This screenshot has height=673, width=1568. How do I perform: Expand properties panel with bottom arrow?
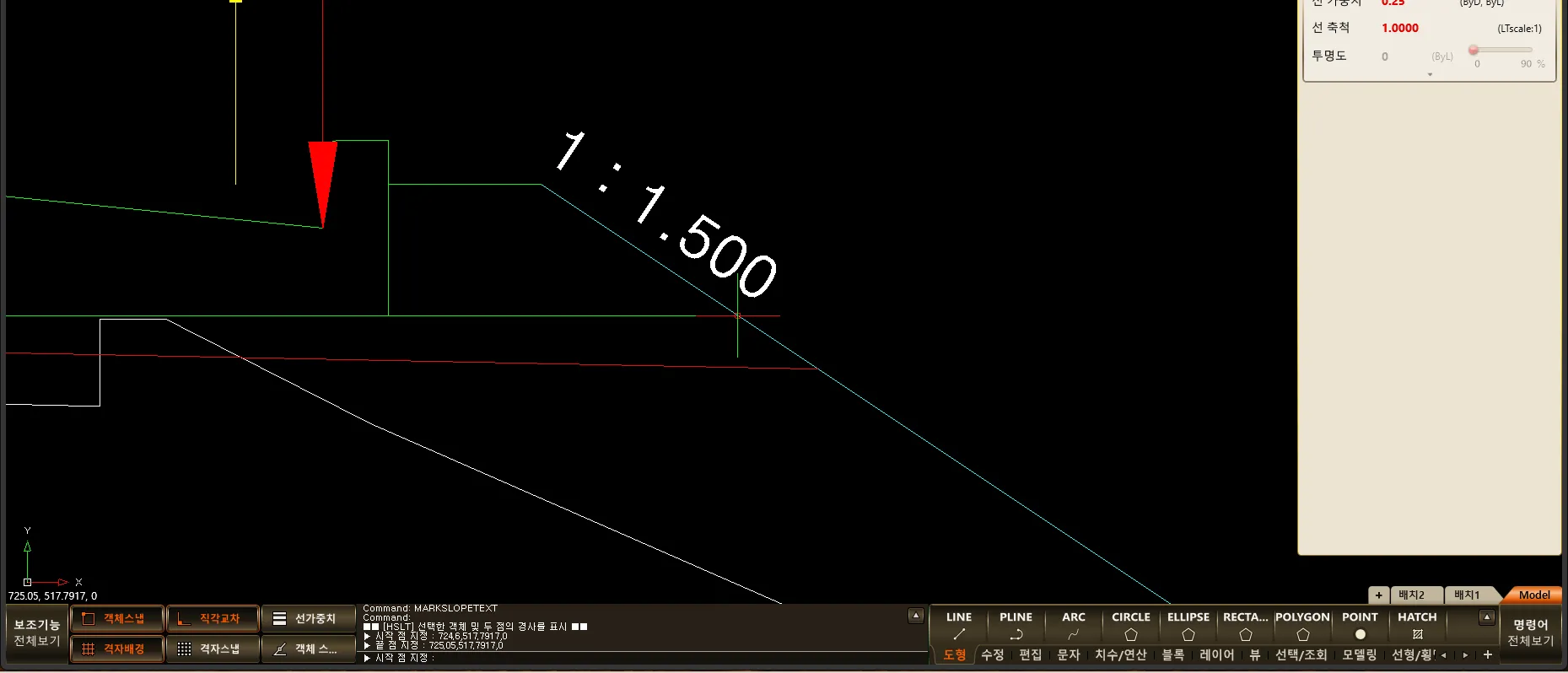(1430, 75)
